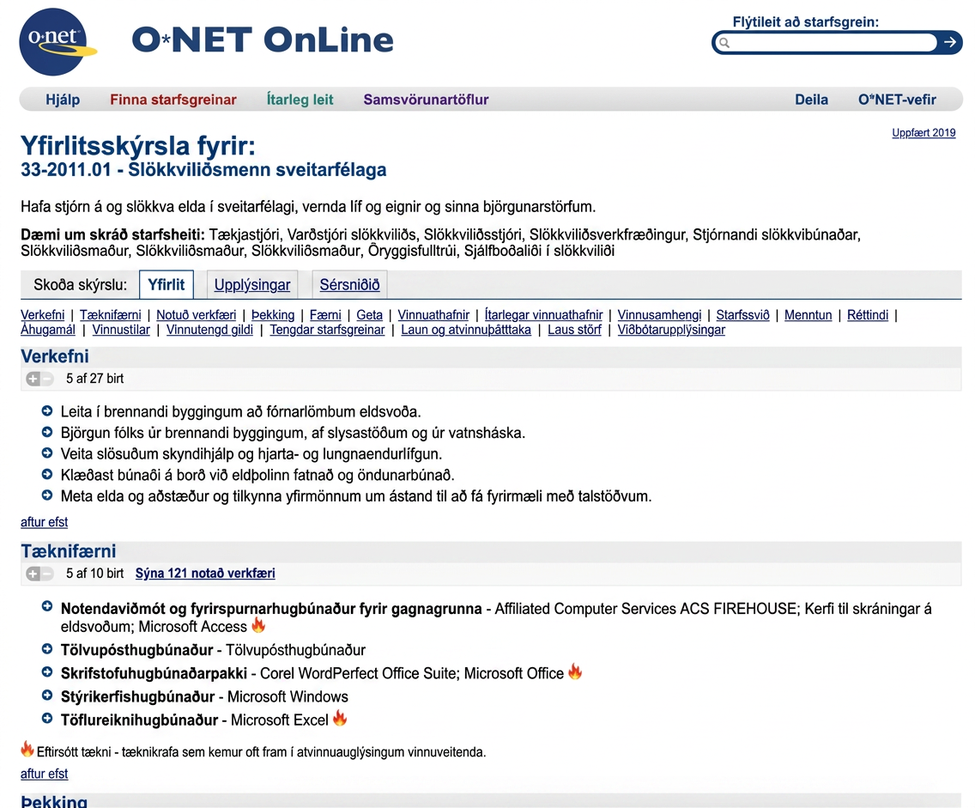Toggle plus/minus control in Tæknifærni section
This screenshot has height=808, width=975.
pyautogui.click(x=40, y=573)
